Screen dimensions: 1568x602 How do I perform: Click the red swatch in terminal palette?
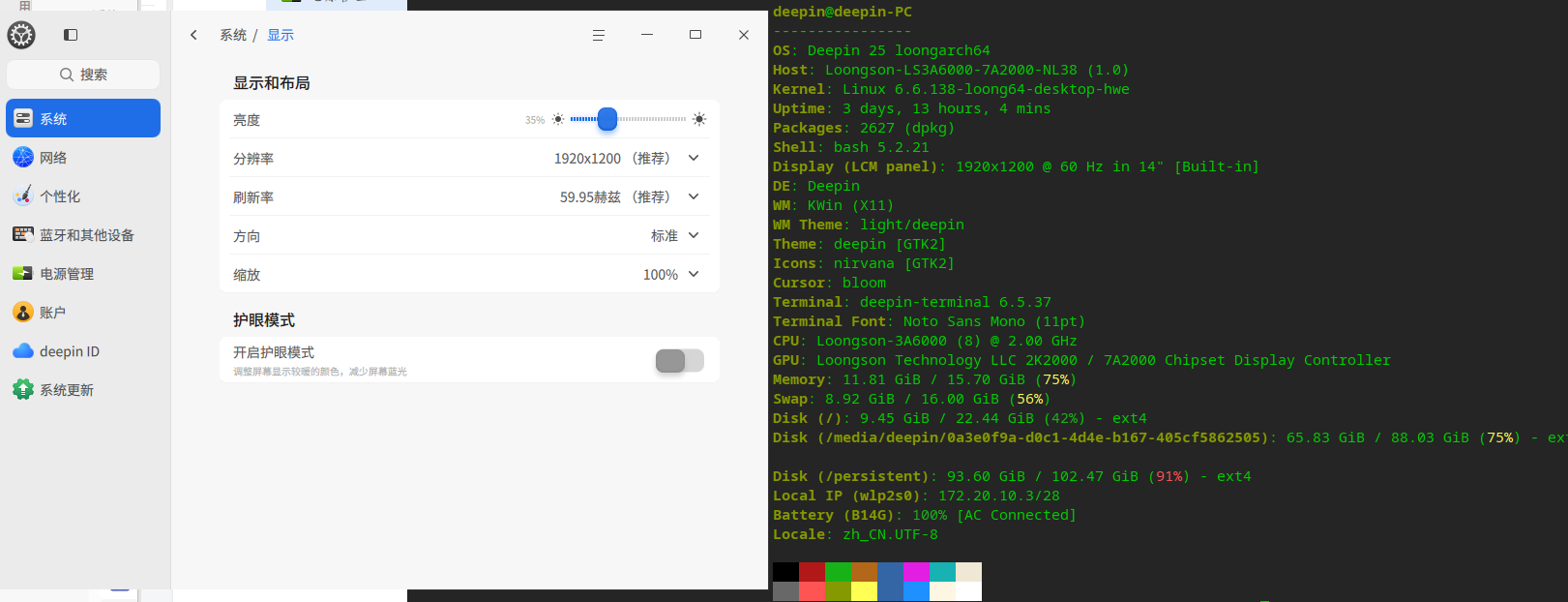click(x=812, y=572)
